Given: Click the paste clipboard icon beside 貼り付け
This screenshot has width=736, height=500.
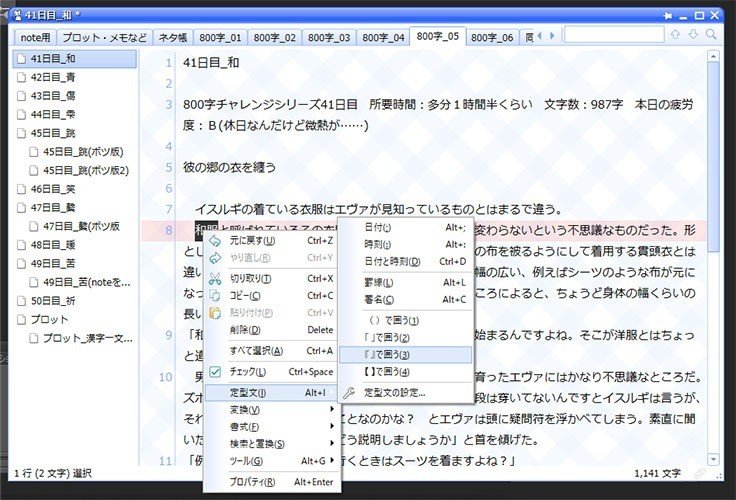Looking at the screenshot, I should [215, 313].
